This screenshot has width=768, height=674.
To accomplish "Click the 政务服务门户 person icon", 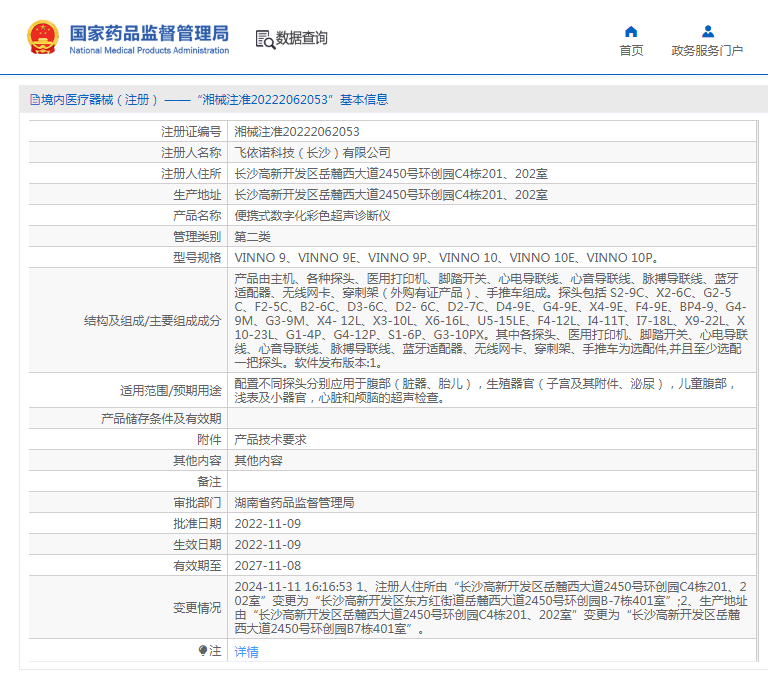I will (x=708, y=31).
